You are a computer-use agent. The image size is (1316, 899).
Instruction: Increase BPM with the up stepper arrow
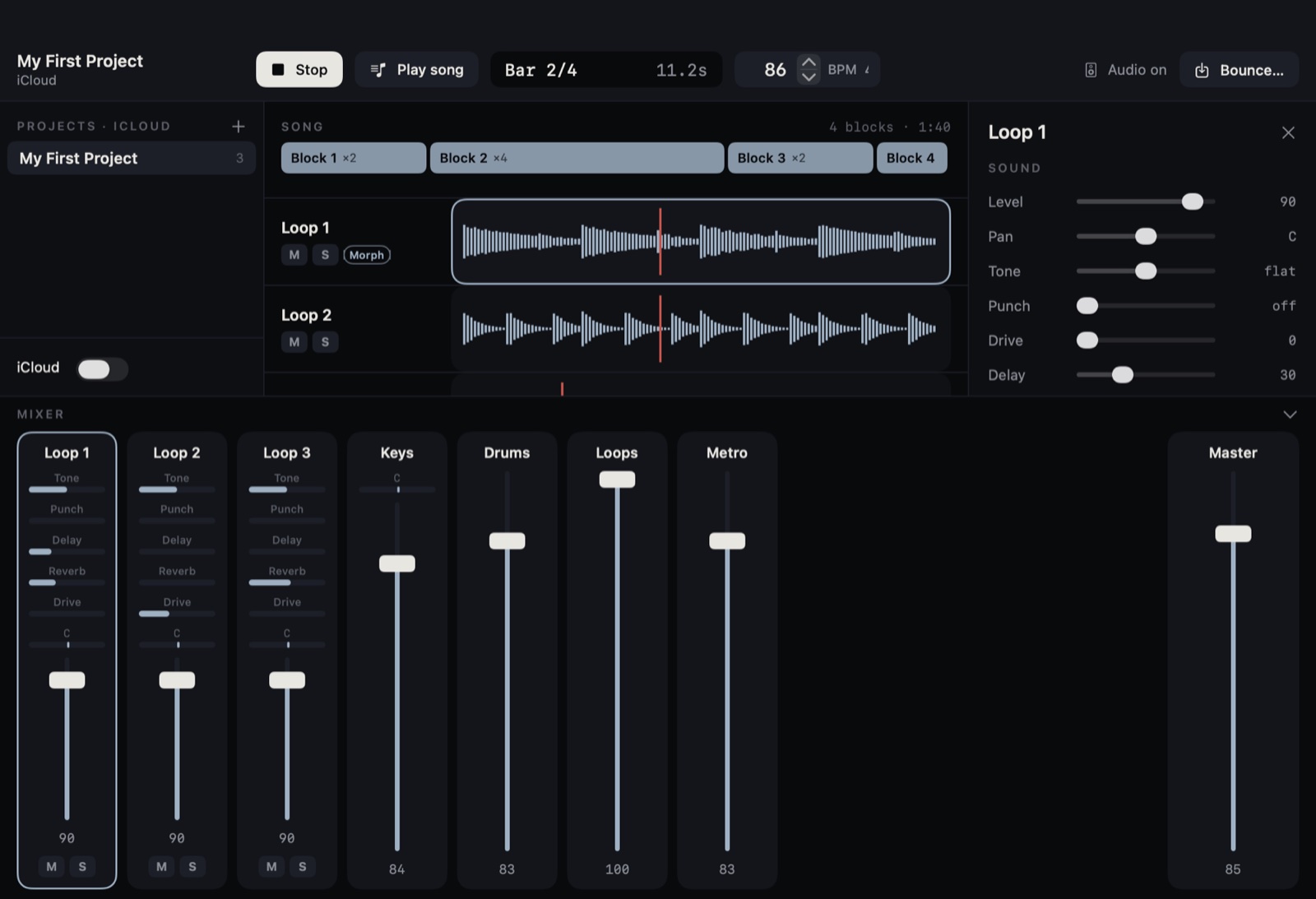coord(809,62)
